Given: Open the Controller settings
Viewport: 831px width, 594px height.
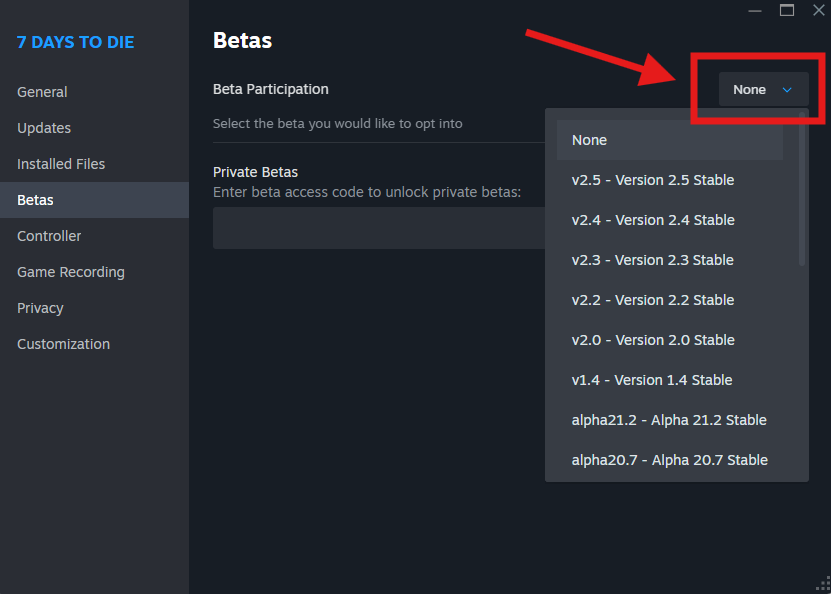Looking at the screenshot, I should point(94,236).
